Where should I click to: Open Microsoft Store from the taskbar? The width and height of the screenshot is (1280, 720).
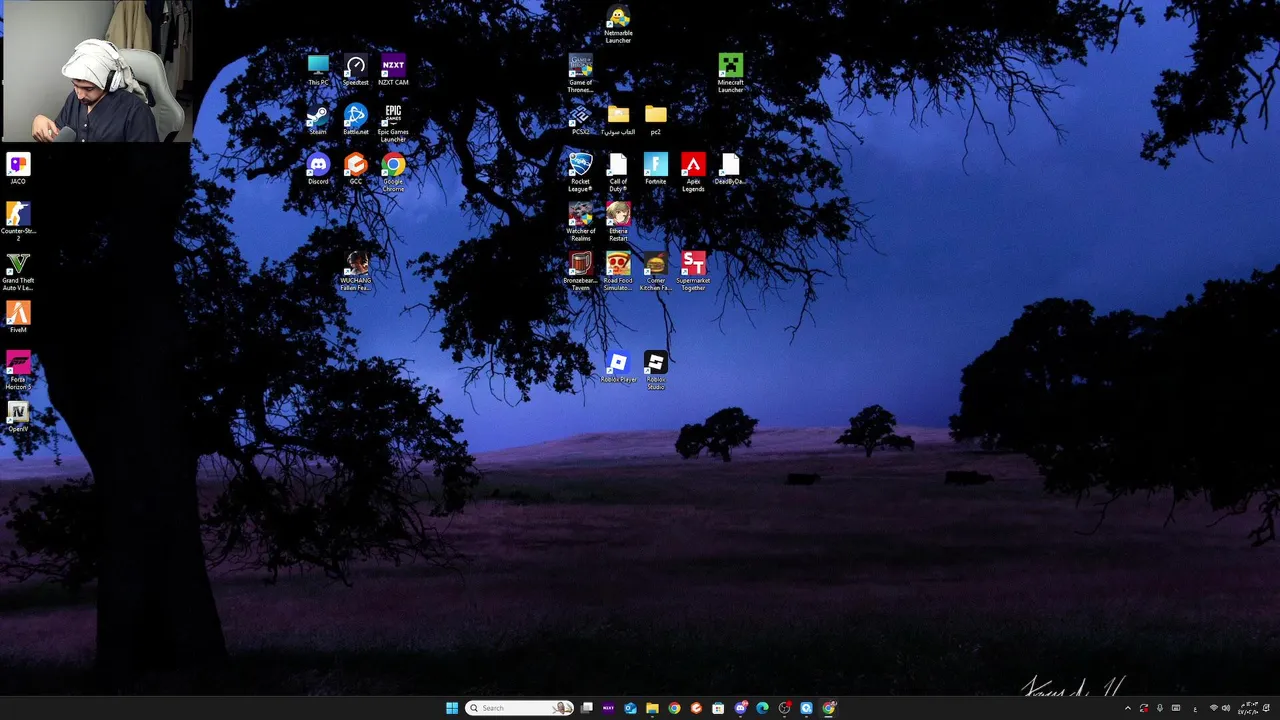(718, 708)
